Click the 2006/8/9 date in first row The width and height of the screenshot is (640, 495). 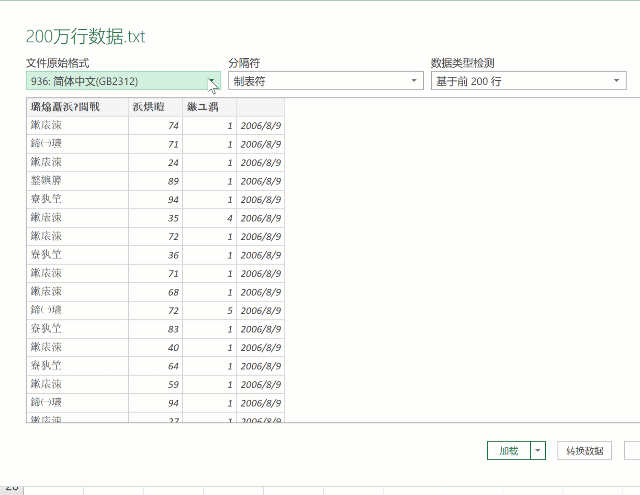click(x=260, y=125)
